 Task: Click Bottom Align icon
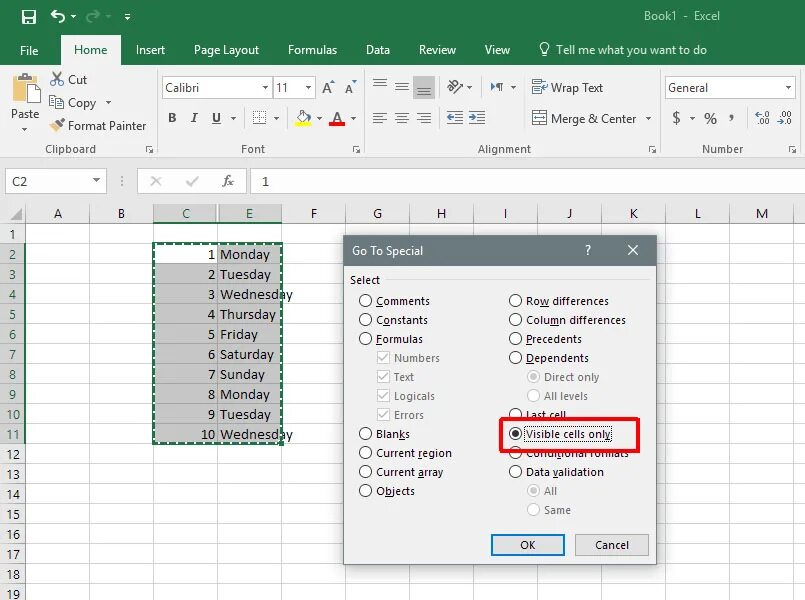tap(424, 87)
